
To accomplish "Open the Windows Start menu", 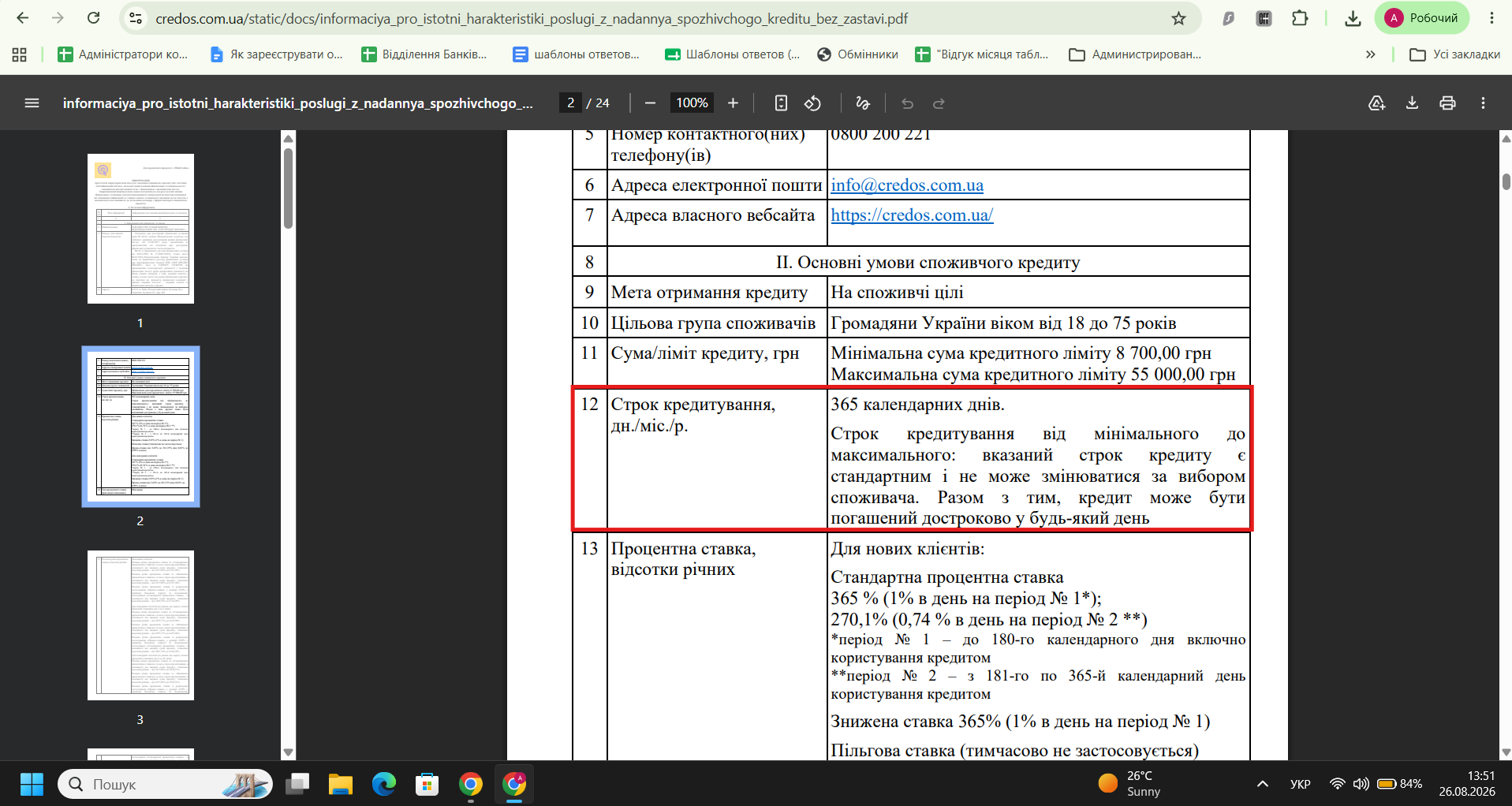I will pos(32,784).
